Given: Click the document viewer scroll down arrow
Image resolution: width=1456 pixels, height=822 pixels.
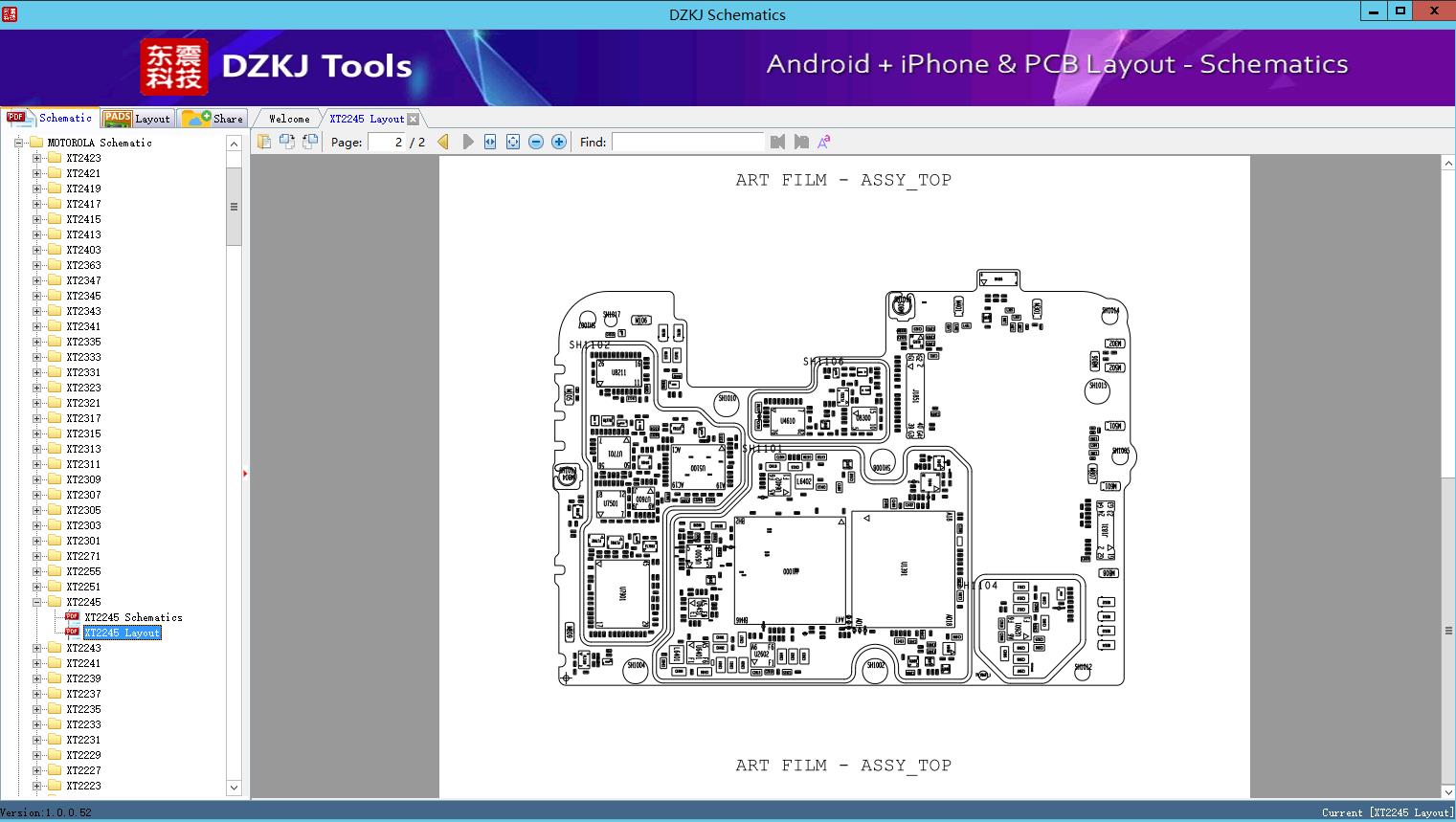Looking at the screenshot, I should (1448, 791).
